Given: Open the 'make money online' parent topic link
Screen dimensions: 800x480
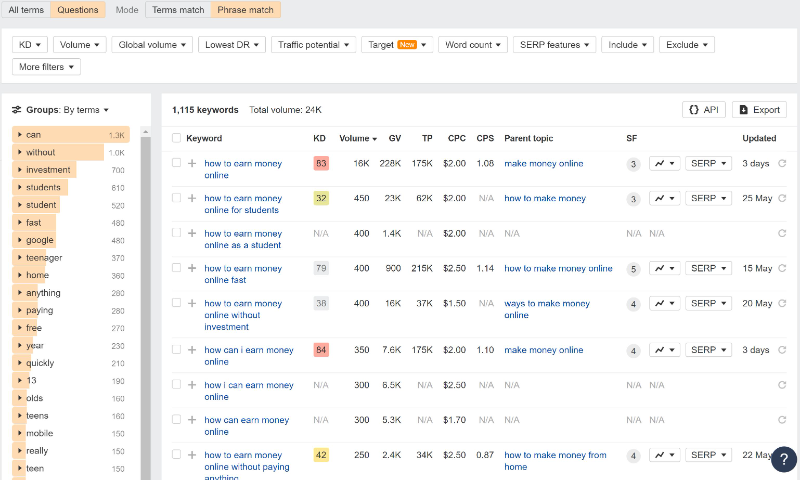Looking at the screenshot, I should tap(543, 163).
